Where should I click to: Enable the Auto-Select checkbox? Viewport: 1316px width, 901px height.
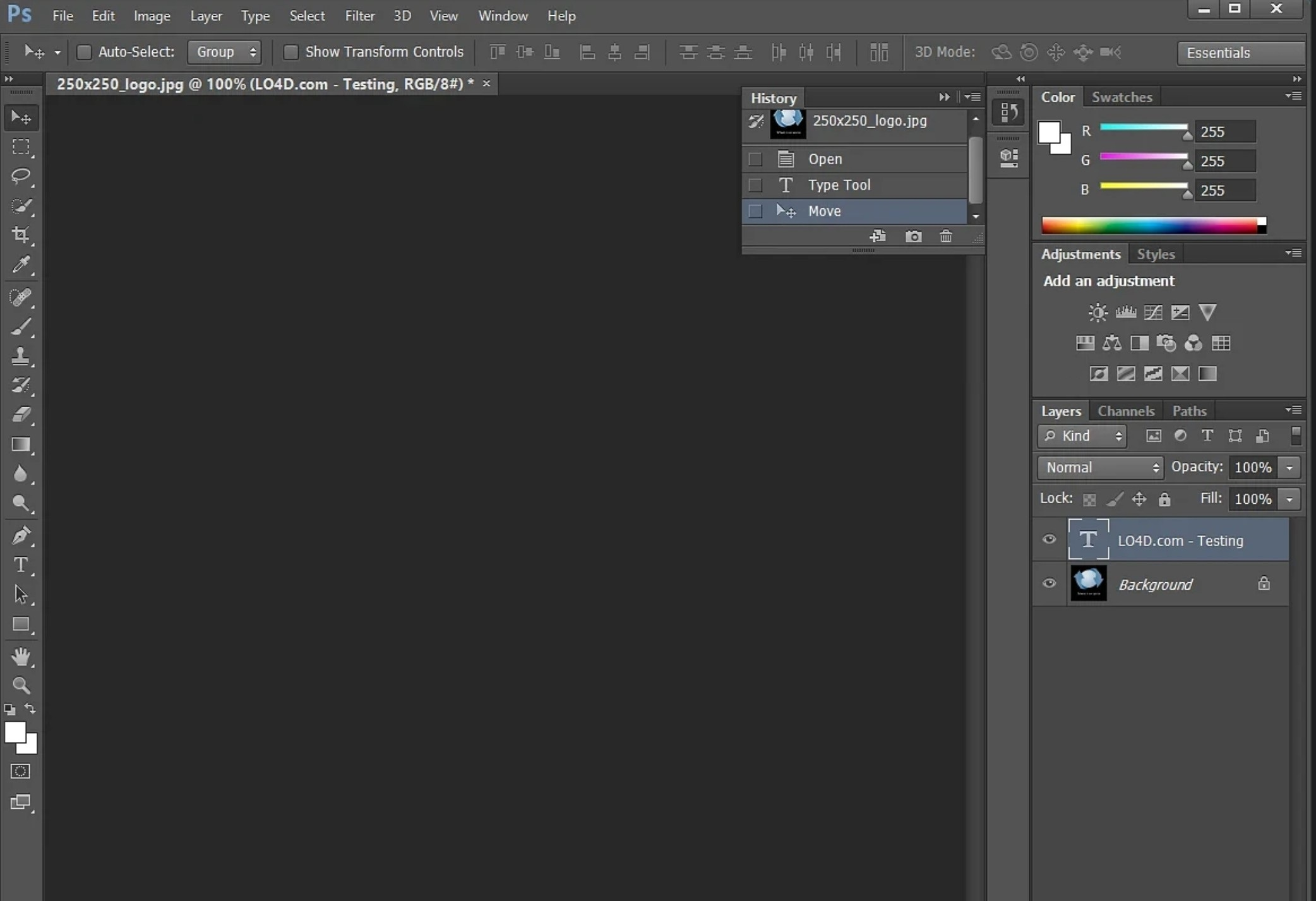pyautogui.click(x=84, y=52)
